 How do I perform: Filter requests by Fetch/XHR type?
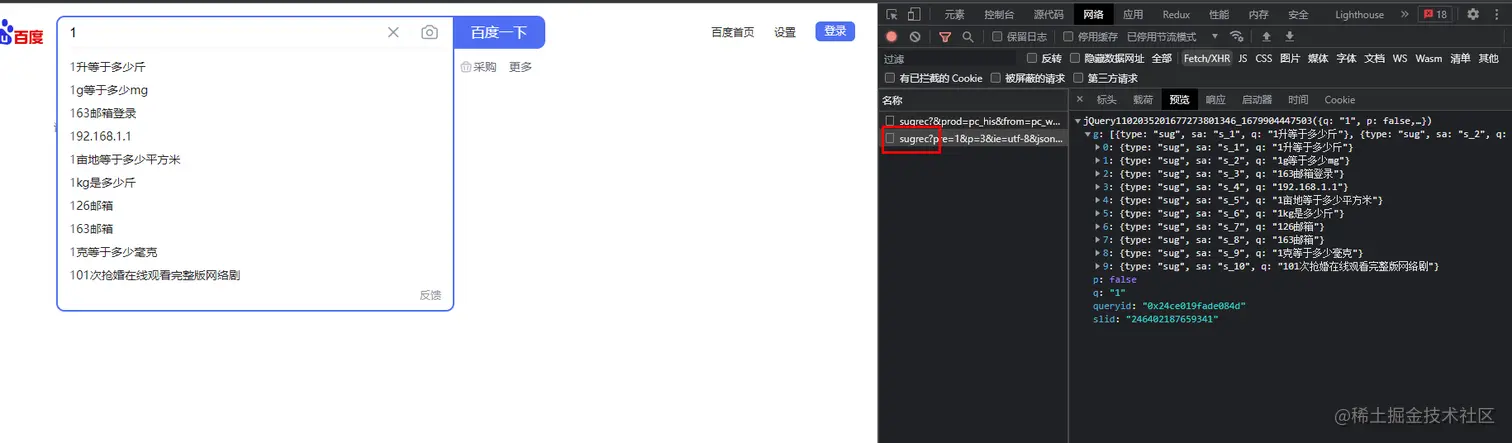click(1207, 58)
